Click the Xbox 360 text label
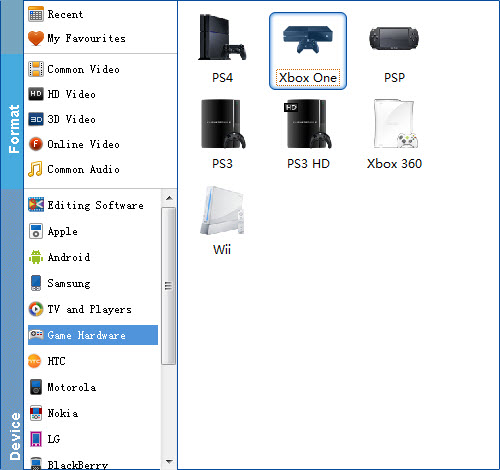Image resolution: width=500 pixels, height=470 pixels. tap(394, 164)
